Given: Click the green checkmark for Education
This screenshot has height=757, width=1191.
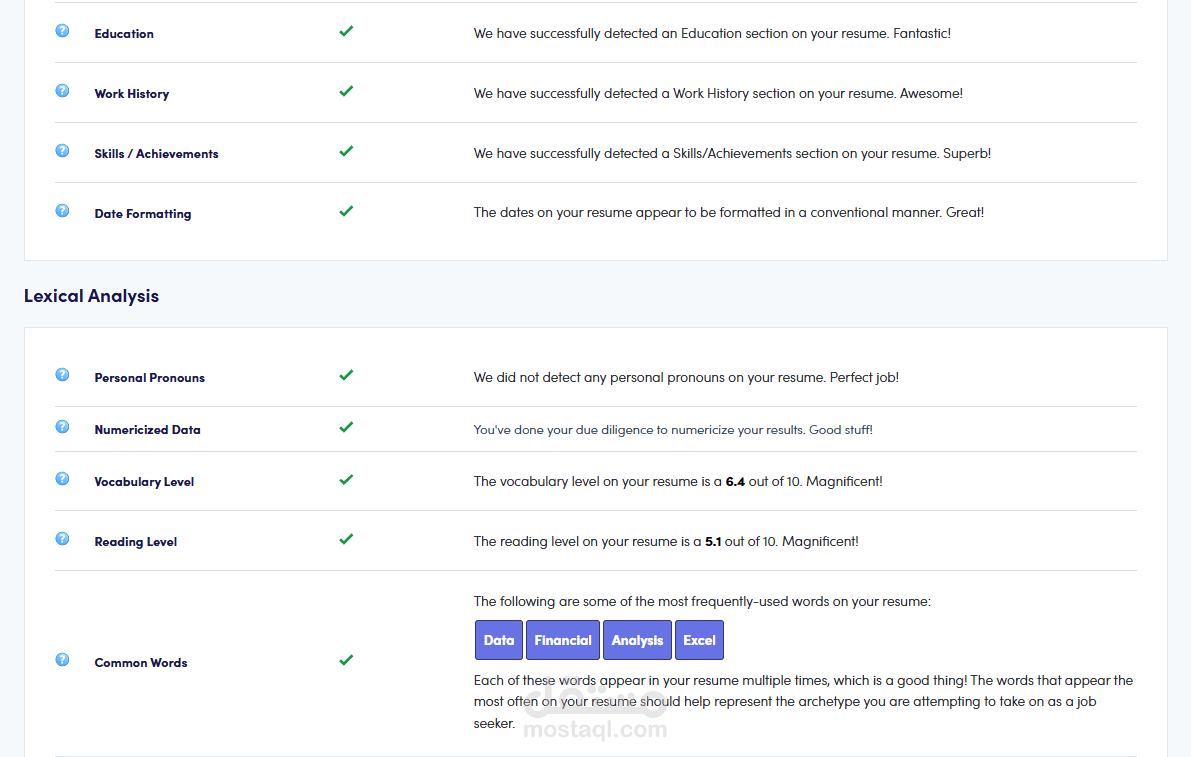Looking at the screenshot, I should click(346, 31).
